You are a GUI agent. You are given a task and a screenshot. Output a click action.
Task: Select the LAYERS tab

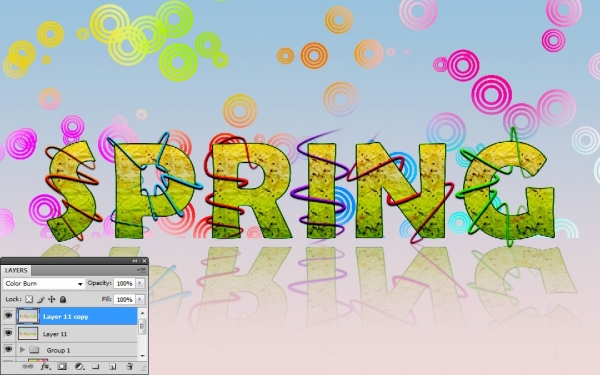pos(16,270)
